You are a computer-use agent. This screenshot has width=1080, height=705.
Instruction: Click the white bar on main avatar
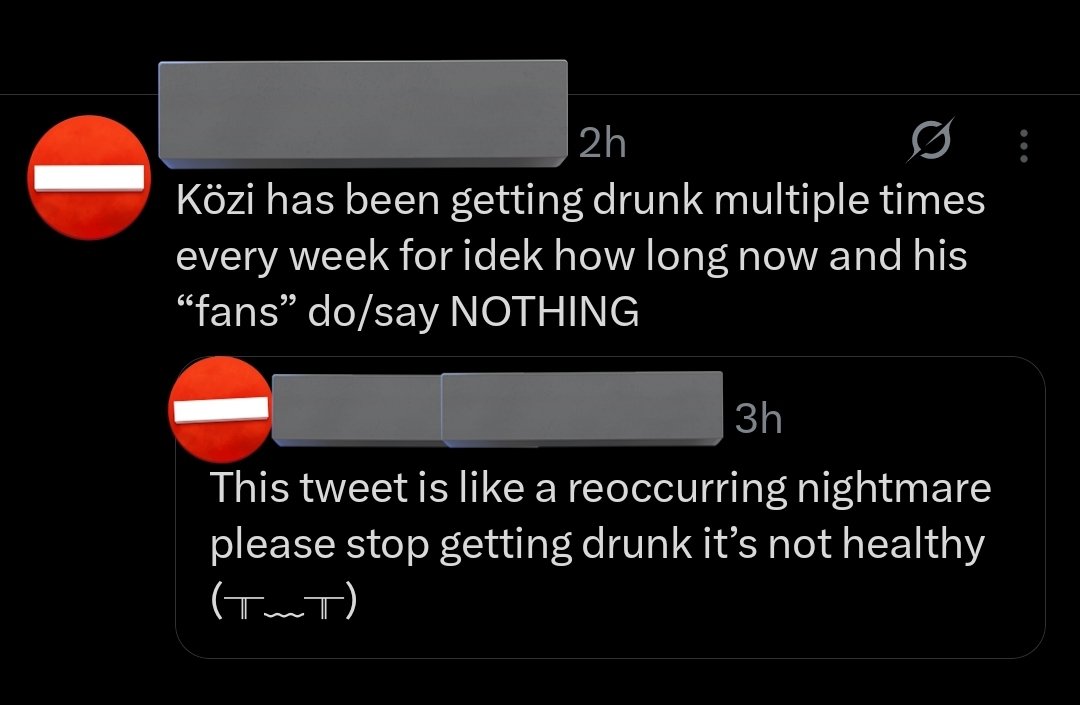[90, 178]
